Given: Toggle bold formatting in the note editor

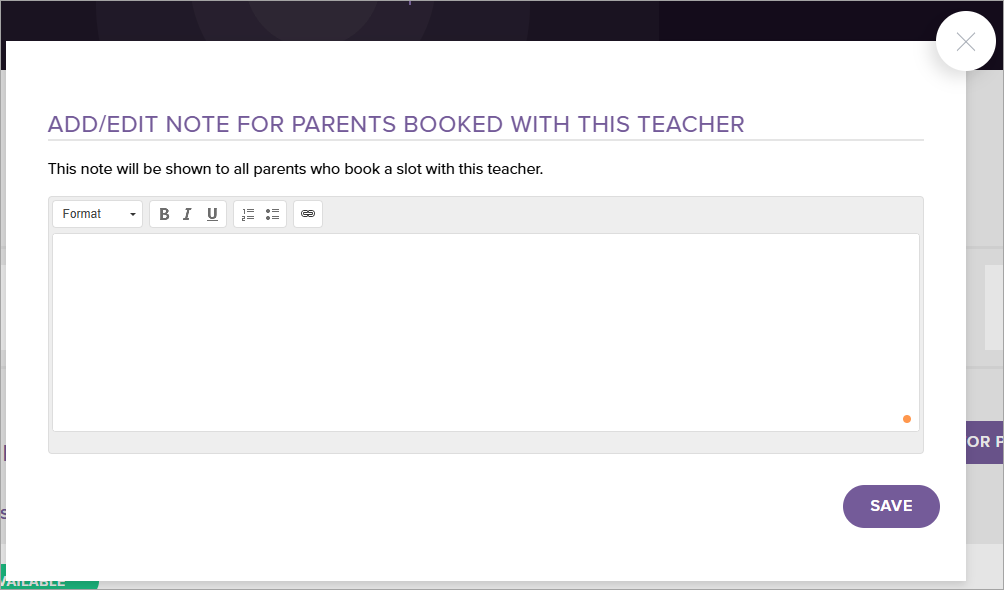Looking at the screenshot, I should [x=164, y=214].
